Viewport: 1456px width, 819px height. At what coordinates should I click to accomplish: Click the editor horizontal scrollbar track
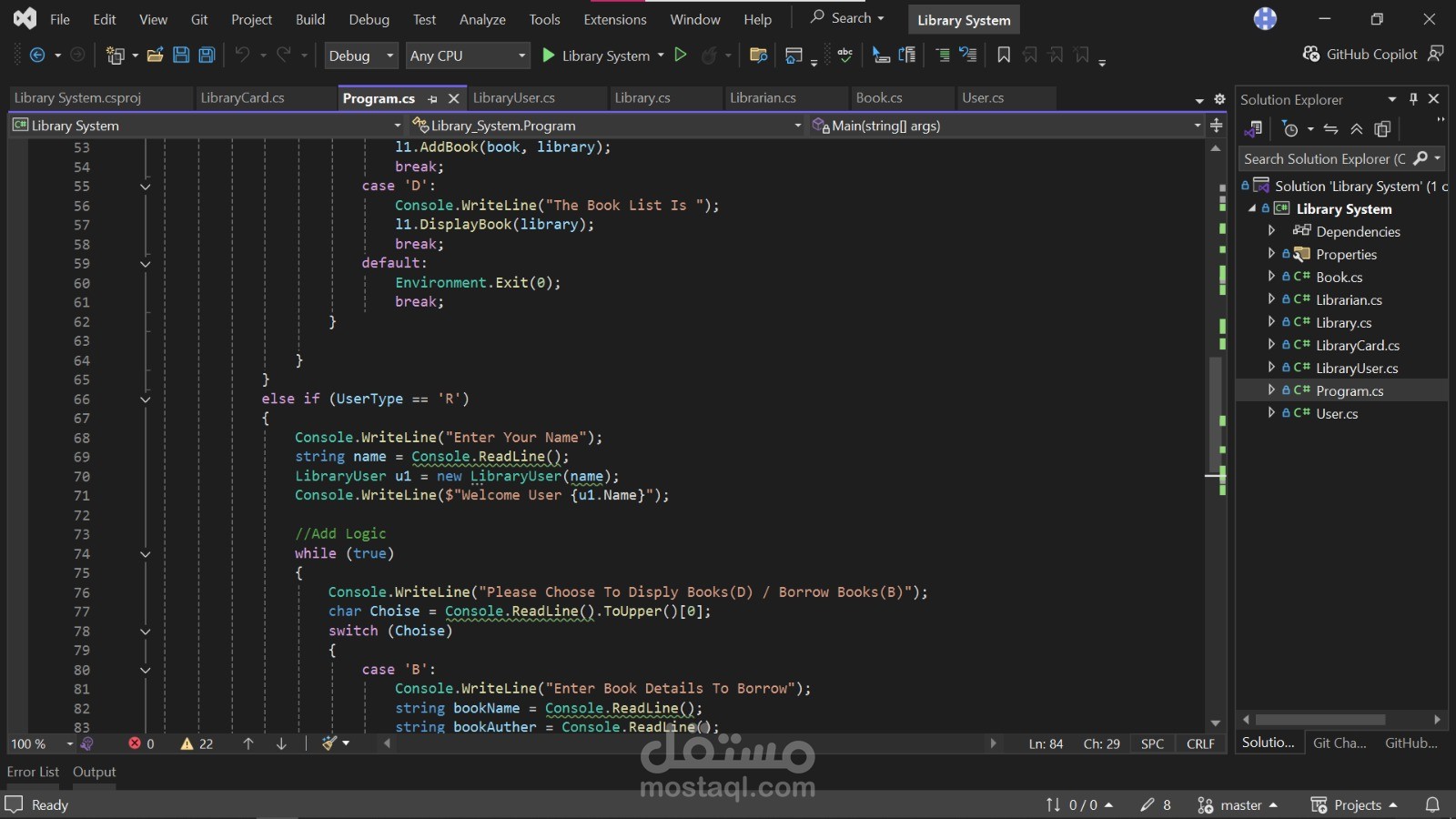pyautogui.click(x=691, y=743)
